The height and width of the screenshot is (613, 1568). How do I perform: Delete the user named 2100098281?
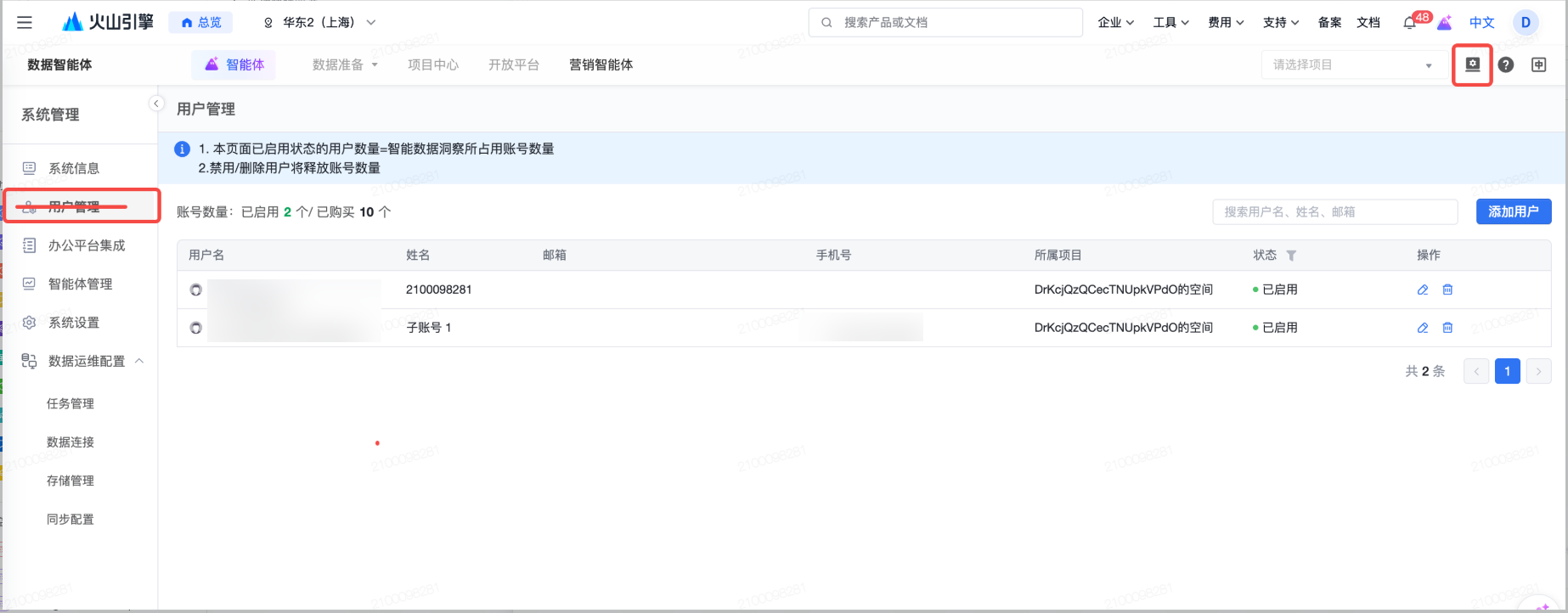pos(1447,290)
